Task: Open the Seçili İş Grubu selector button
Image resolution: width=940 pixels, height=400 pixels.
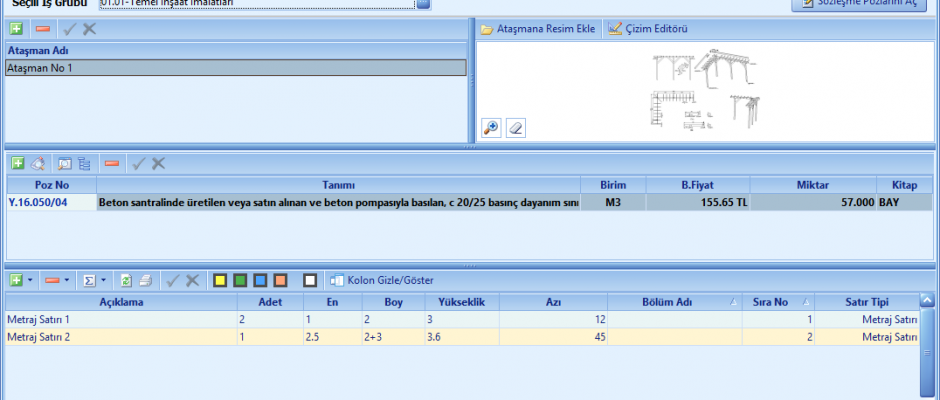Action: point(423,3)
